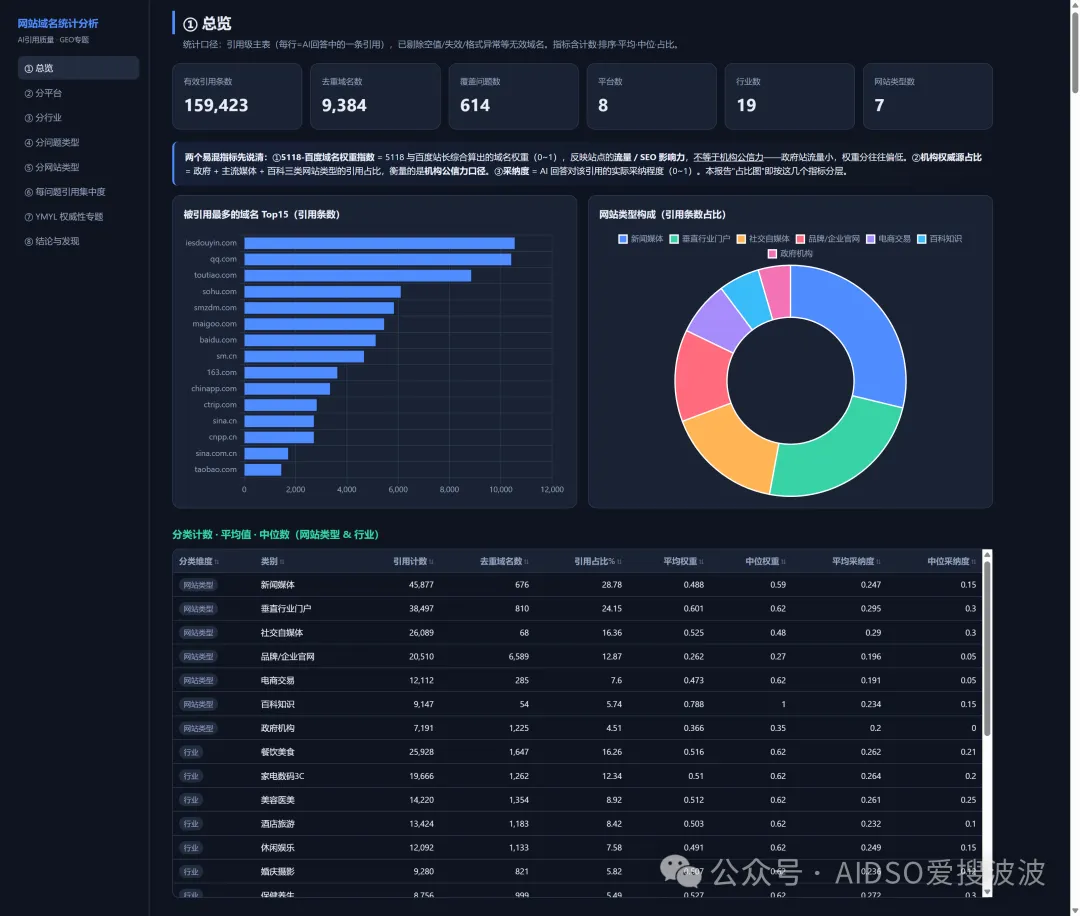Viewport: 1080px width, 916px height.
Task: Sort table by 引用计数 column sort icon
Action: click(x=431, y=562)
